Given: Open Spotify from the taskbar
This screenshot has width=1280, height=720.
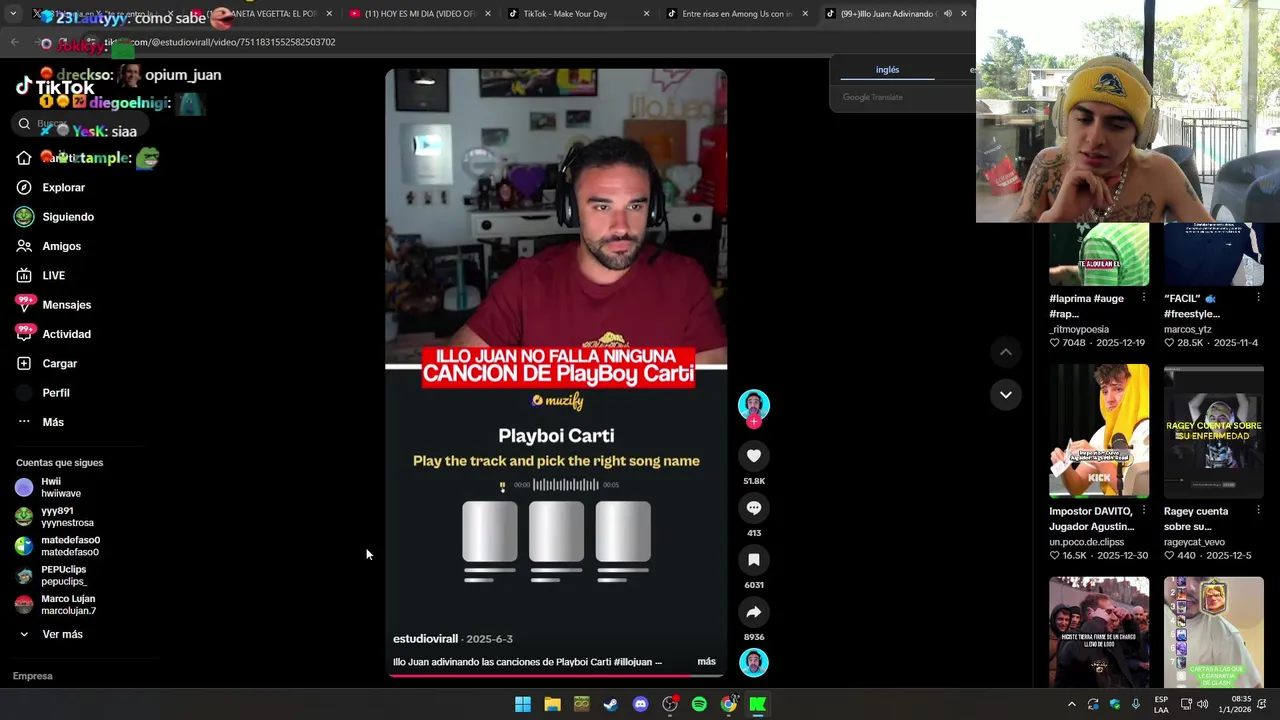Looking at the screenshot, I should click(x=699, y=704).
